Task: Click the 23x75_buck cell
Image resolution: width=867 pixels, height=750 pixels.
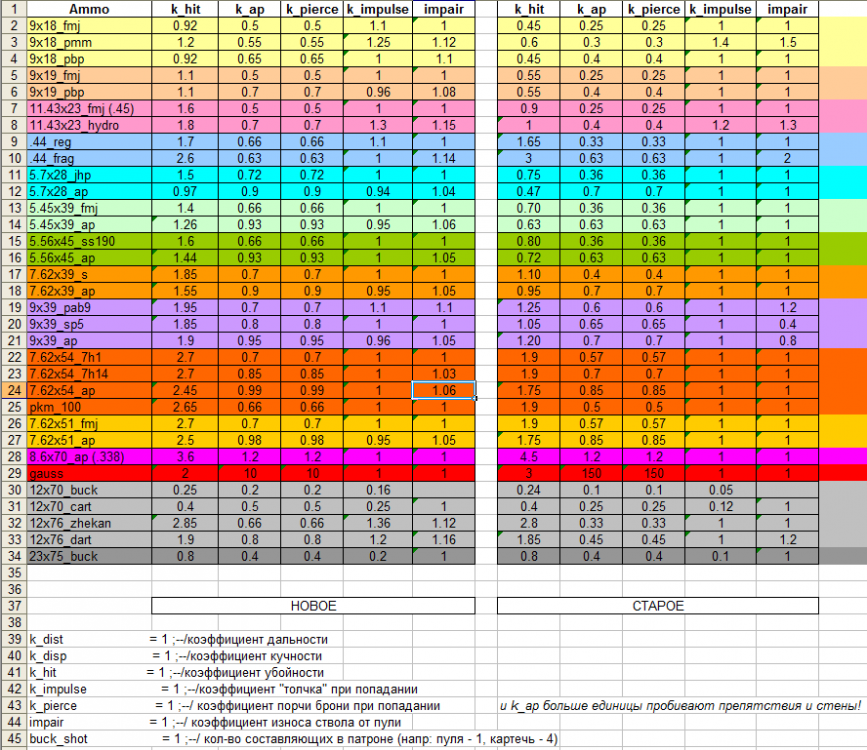Action: pyautogui.click(x=89, y=556)
